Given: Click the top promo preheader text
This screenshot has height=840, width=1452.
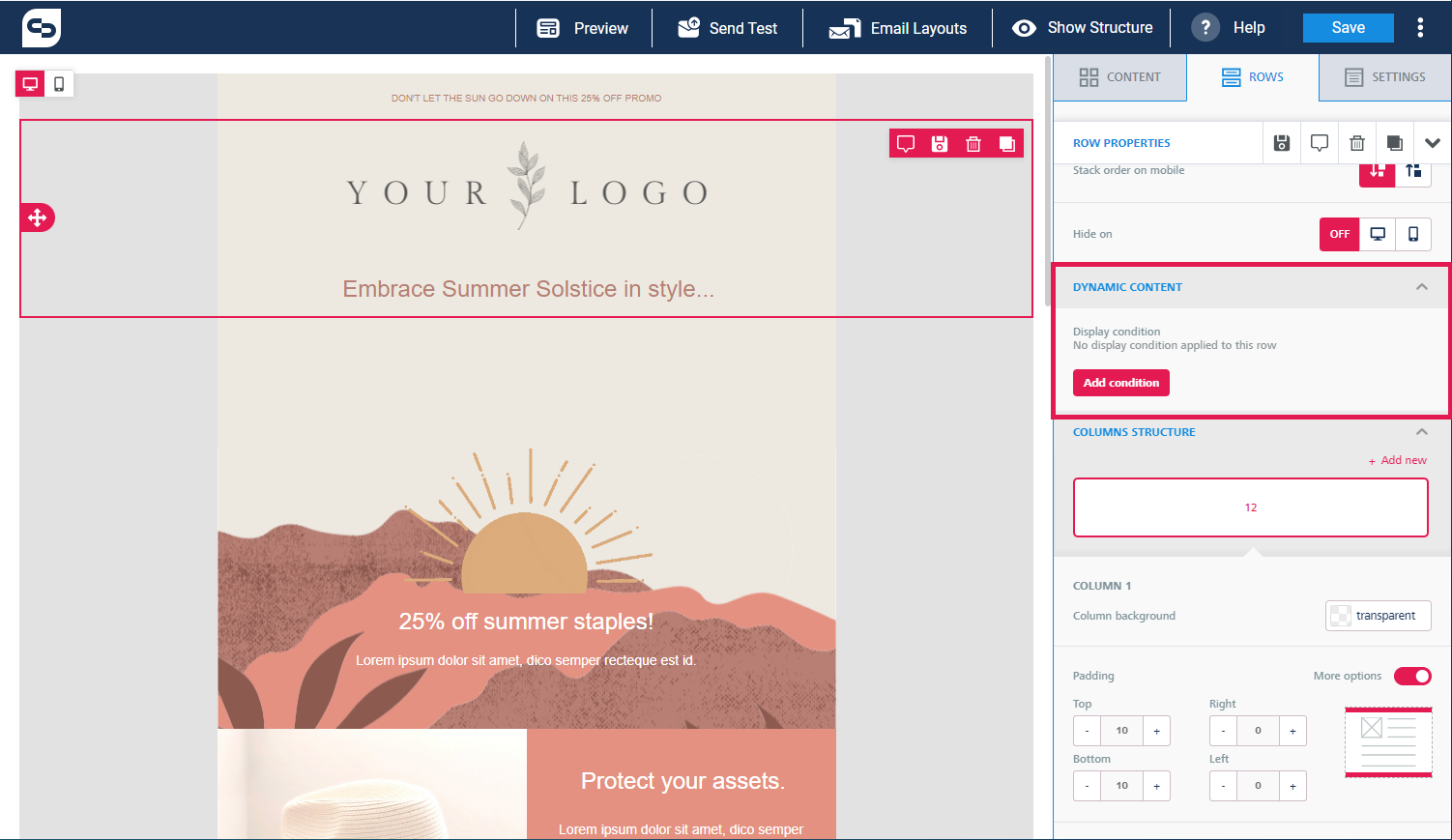Looking at the screenshot, I should point(526,99).
